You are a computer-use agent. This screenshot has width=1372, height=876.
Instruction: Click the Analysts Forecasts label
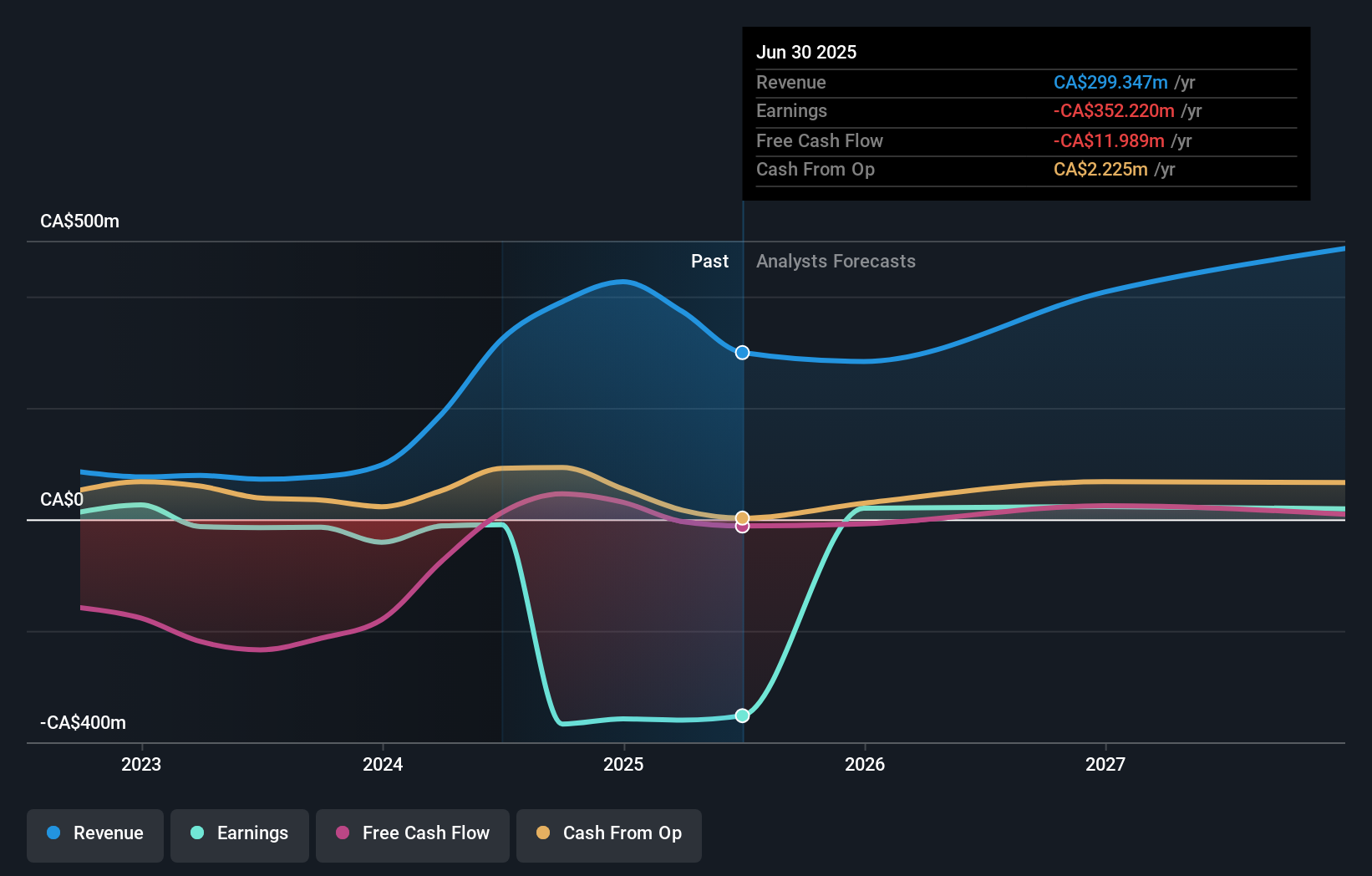click(836, 262)
